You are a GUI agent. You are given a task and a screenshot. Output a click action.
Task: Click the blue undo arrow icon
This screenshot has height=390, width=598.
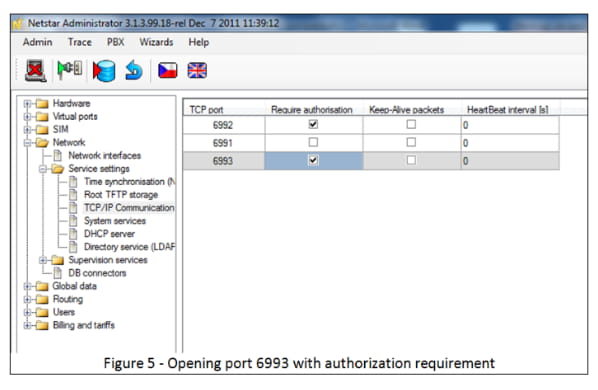point(134,71)
